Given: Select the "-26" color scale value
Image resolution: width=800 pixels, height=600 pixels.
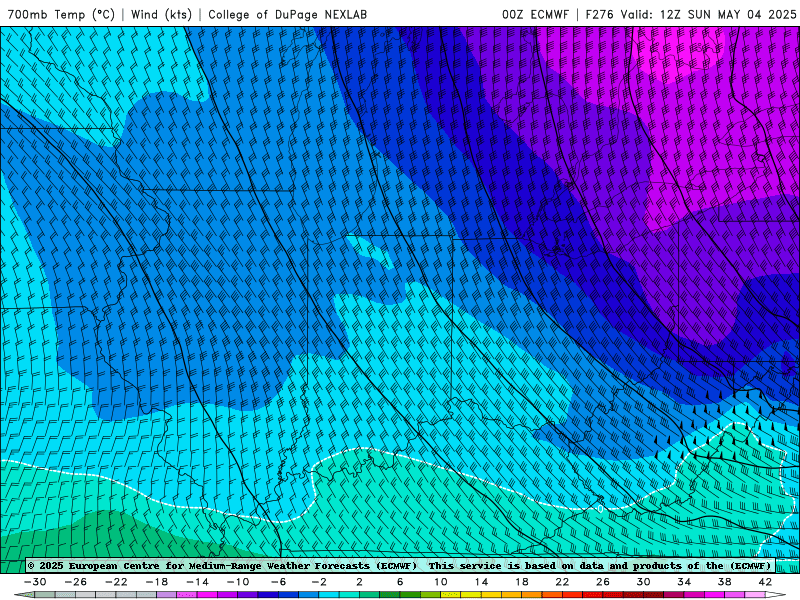Looking at the screenshot, I should [x=76, y=582].
